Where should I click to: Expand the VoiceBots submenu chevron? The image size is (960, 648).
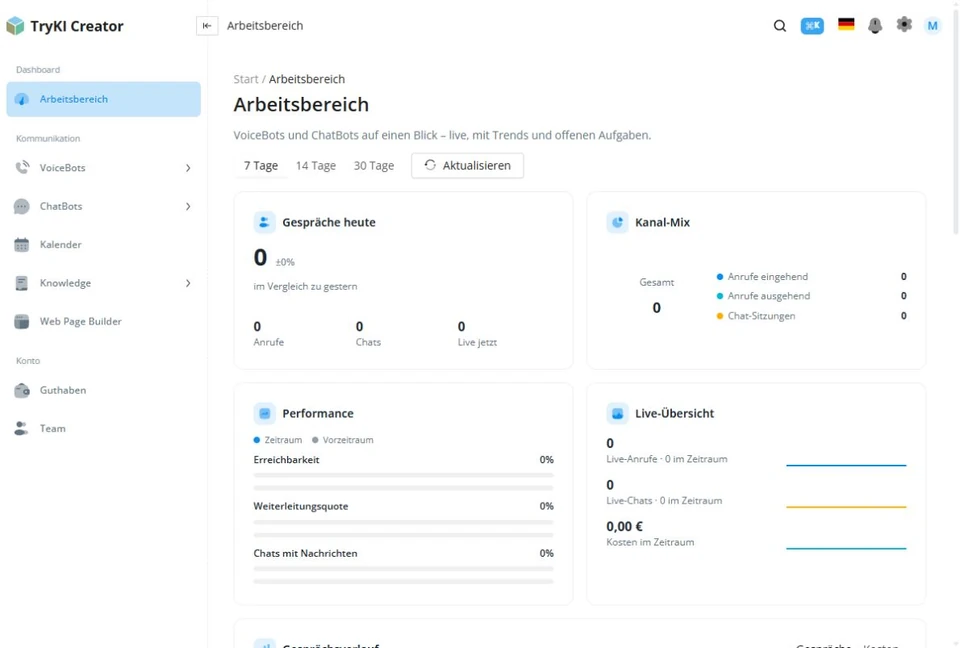pos(188,168)
